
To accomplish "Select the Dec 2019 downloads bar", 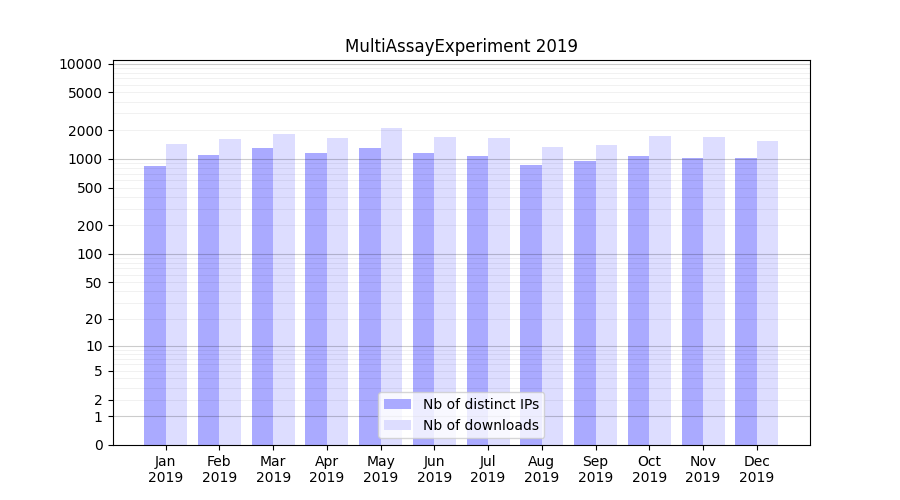I will click(767, 293).
